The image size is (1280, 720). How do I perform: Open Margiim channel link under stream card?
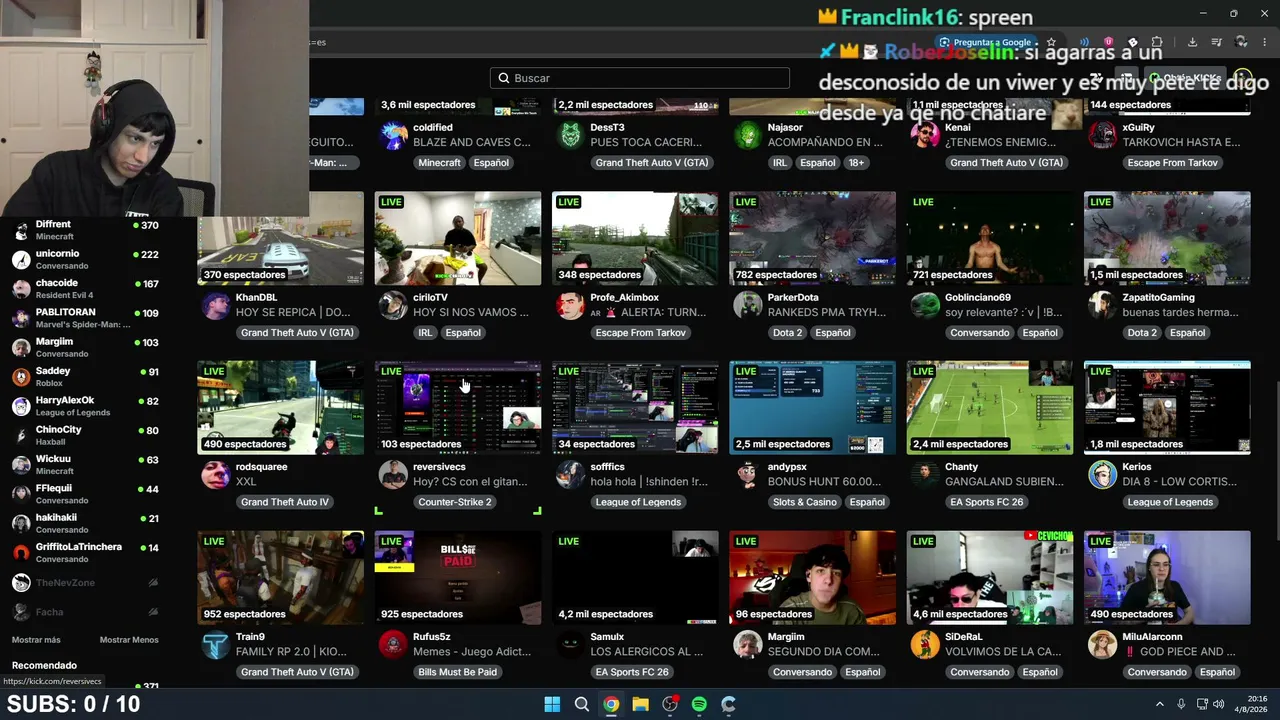[x=786, y=637]
